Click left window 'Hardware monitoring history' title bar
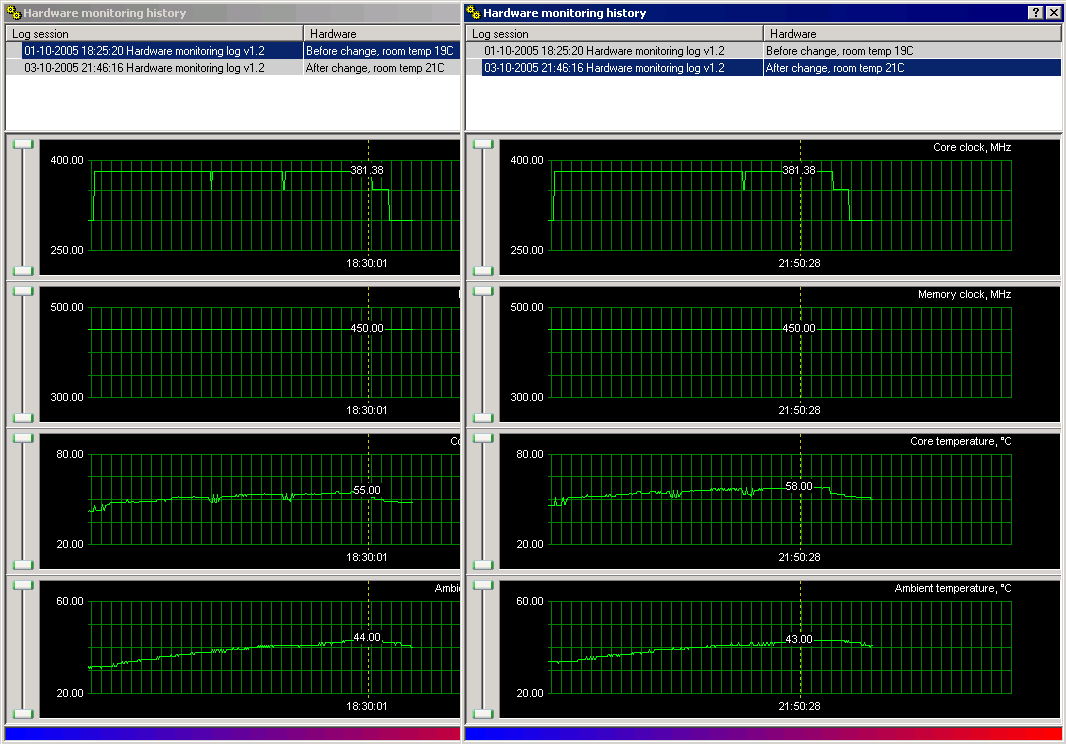Viewport: 1066px width, 744px height. tap(233, 13)
